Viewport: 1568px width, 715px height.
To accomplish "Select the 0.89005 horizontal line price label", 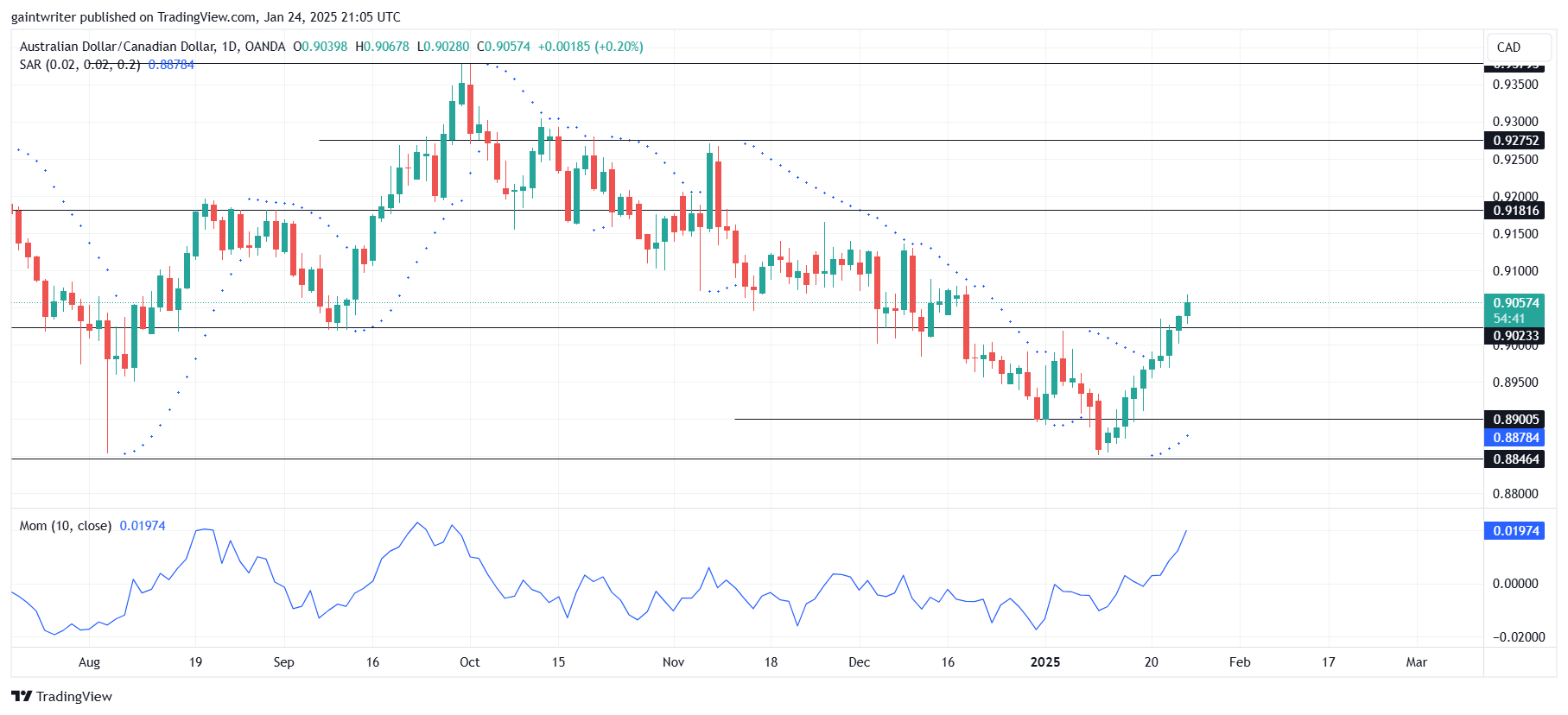I will click(x=1515, y=420).
